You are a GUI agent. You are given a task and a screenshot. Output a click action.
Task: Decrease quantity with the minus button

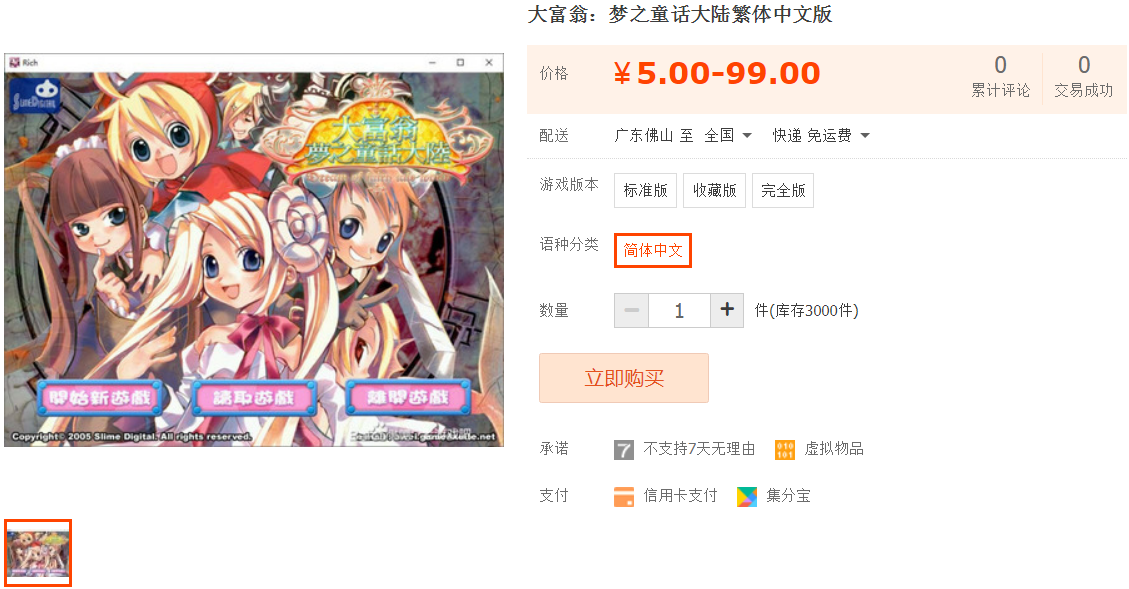coord(631,310)
